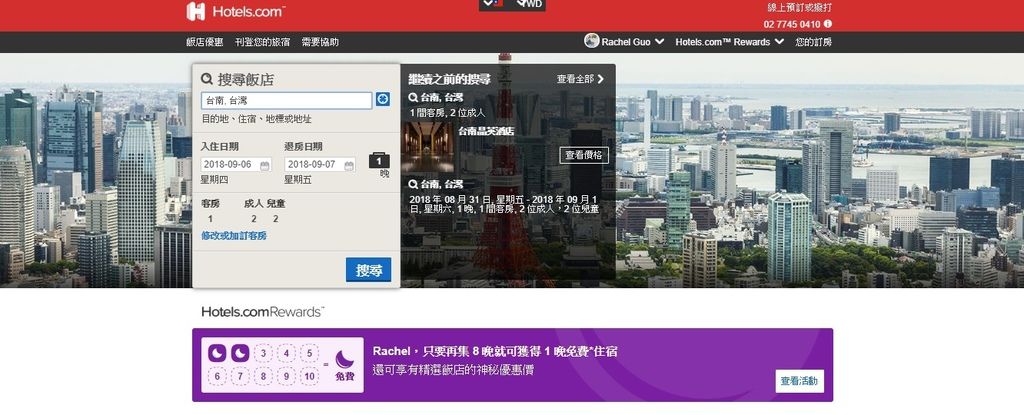Viewport: 1024px width, 415px height.
Task: Click 修改或加訂客房 link
Action: (233, 236)
